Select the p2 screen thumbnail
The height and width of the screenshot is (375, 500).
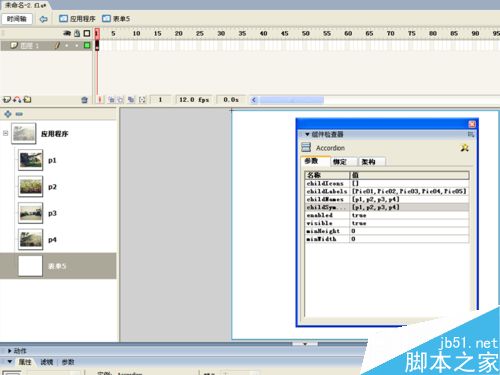pos(31,186)
